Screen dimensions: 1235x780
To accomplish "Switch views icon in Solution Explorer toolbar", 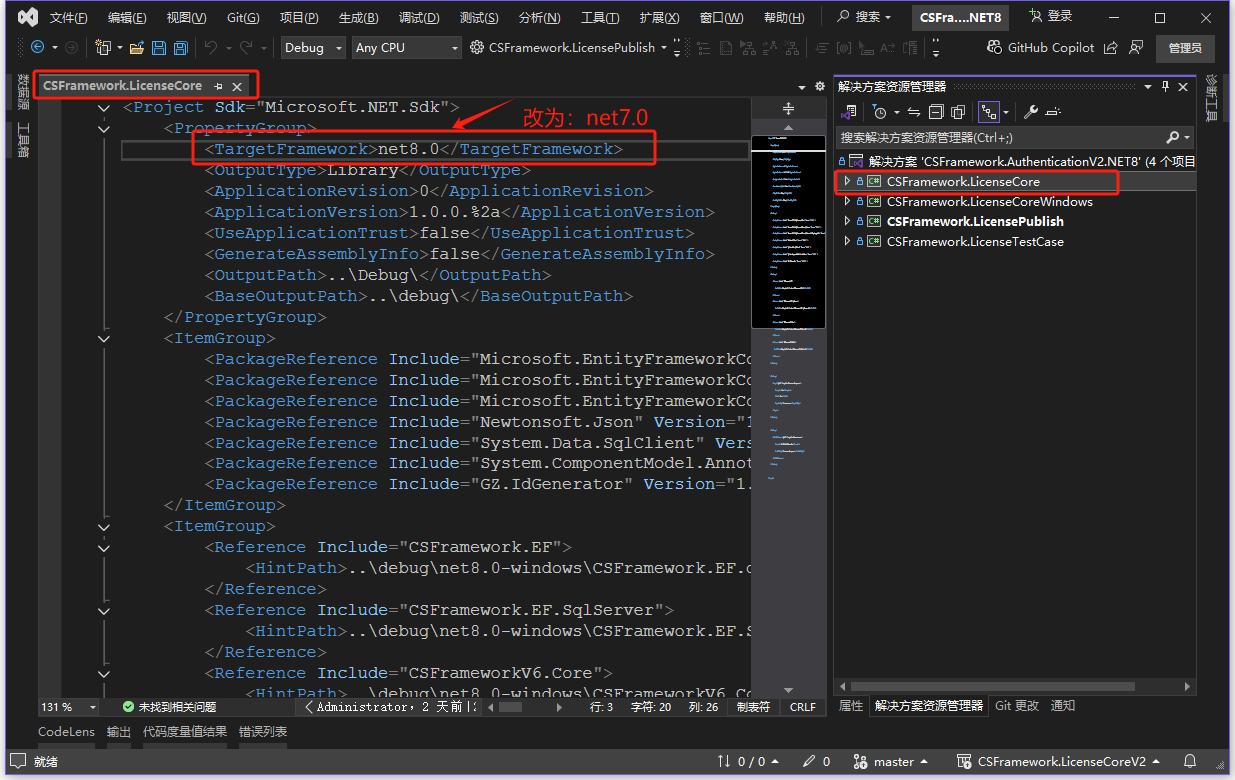I will click(x=850, y=112).
